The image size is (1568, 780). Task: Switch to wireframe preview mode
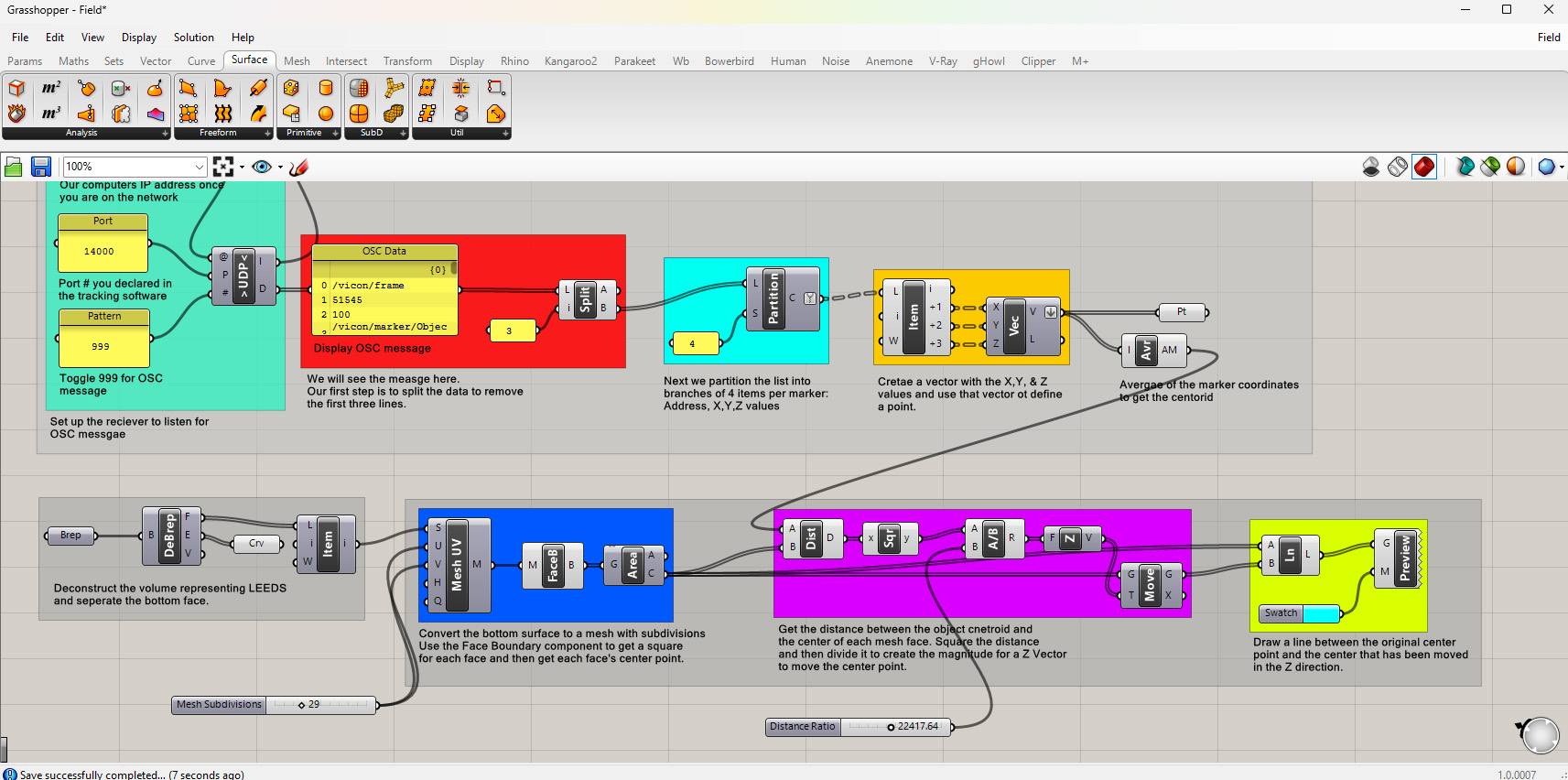1397,167
